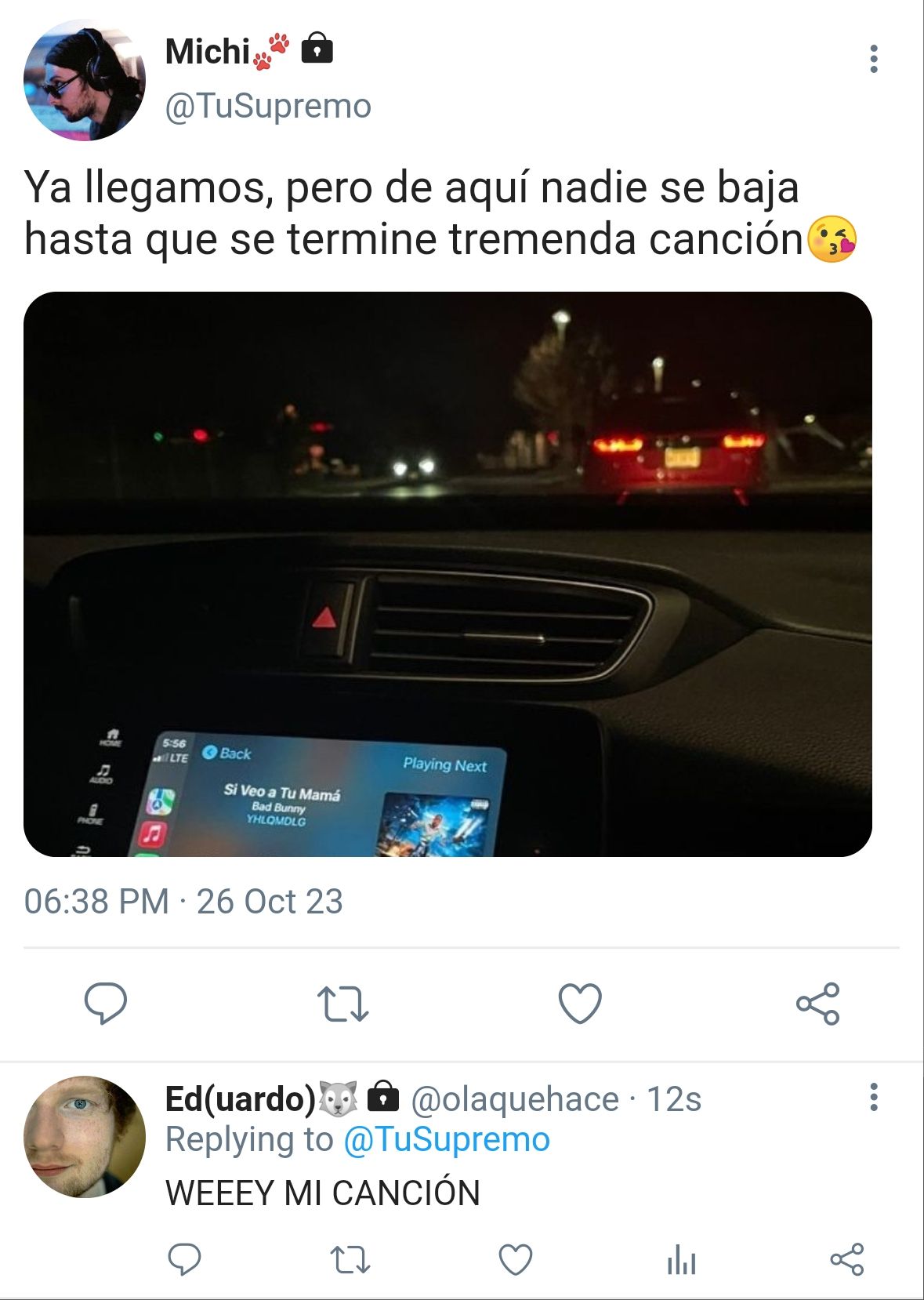Screen dimensions: 924x1300
Task: Share the main tweet
Action: (x=818, y=1004)
